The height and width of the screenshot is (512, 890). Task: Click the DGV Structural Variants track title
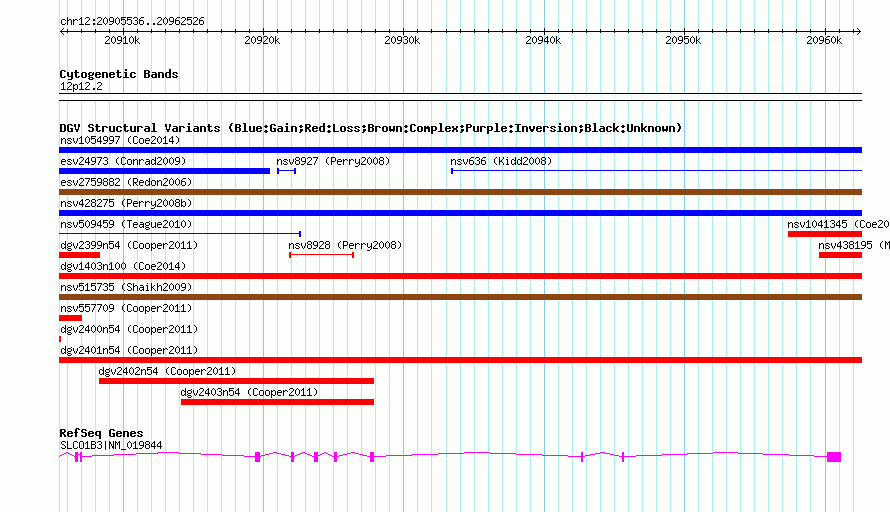click(x=370, y=128)
